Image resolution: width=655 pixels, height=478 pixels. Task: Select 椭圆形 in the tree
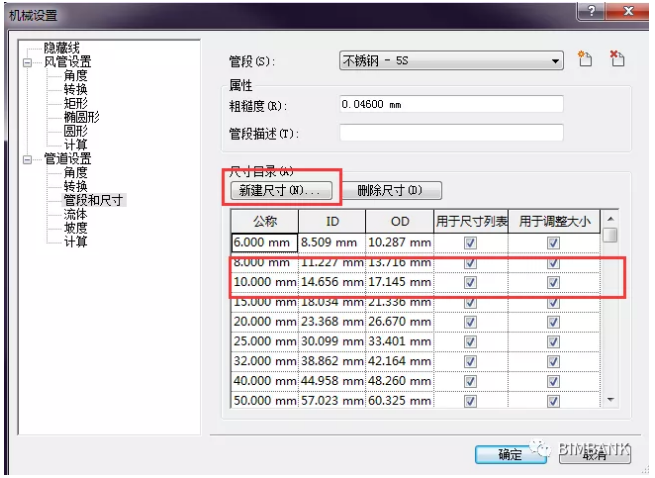coord(81,117)
